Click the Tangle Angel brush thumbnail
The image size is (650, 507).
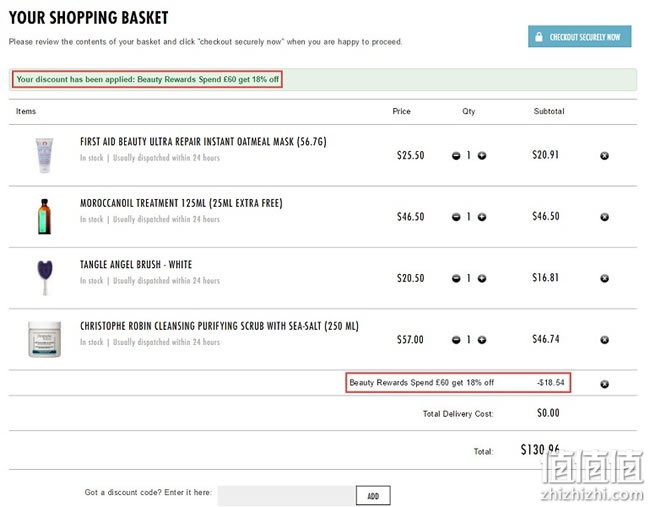(45, 278)
